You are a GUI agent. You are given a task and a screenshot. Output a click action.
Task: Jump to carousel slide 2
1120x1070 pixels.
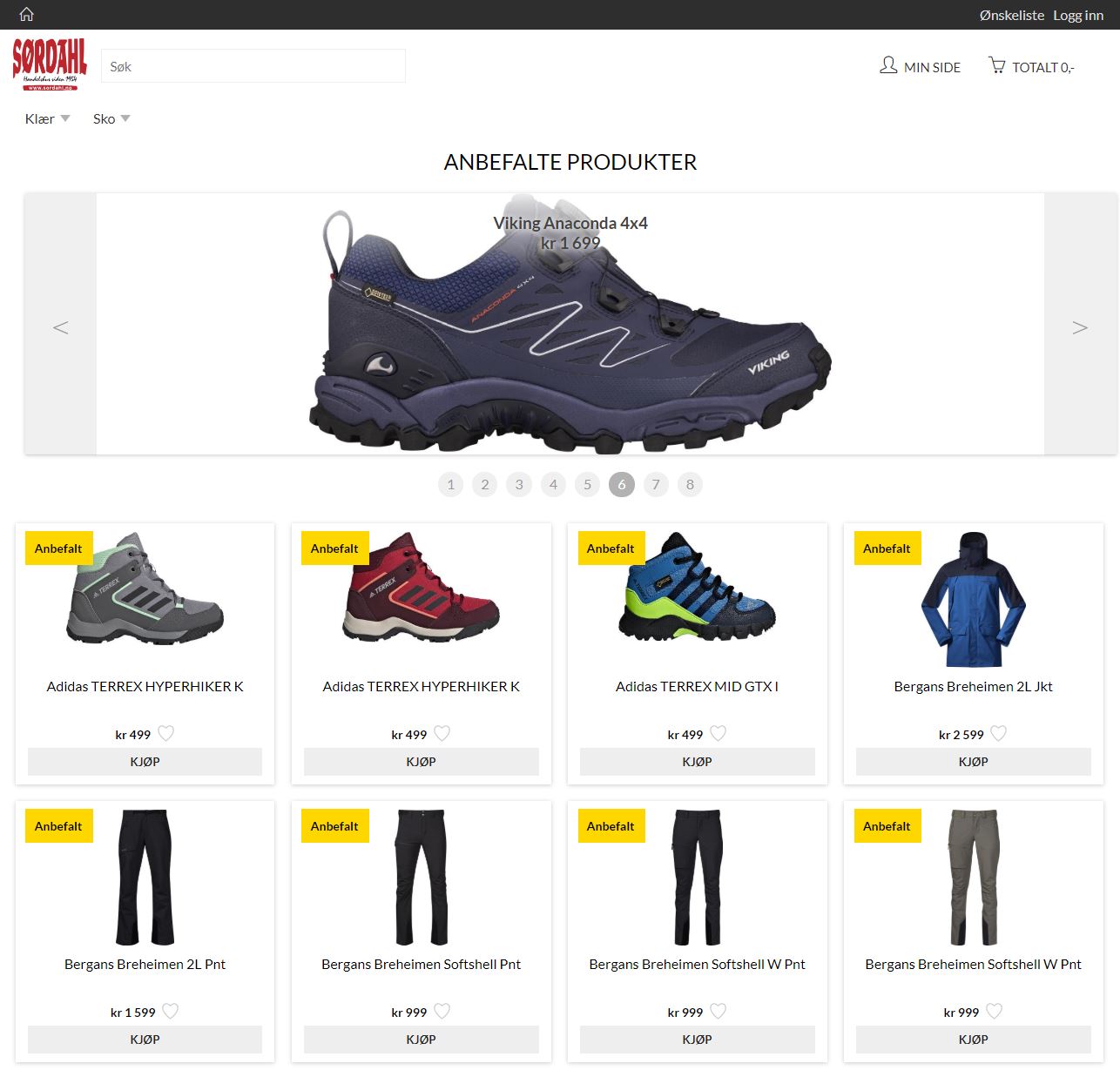[485, 485]
